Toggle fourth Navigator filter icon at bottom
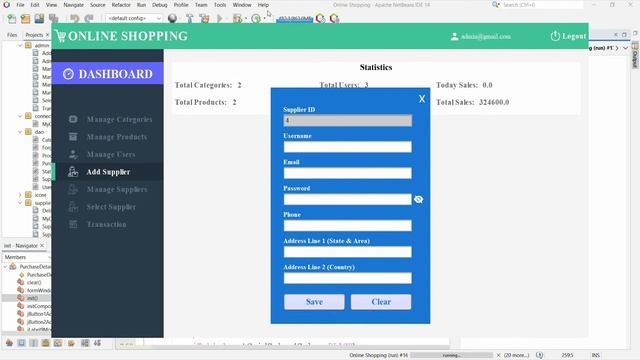Viewport: 640px width, 360px height. [x=45, y=343]
